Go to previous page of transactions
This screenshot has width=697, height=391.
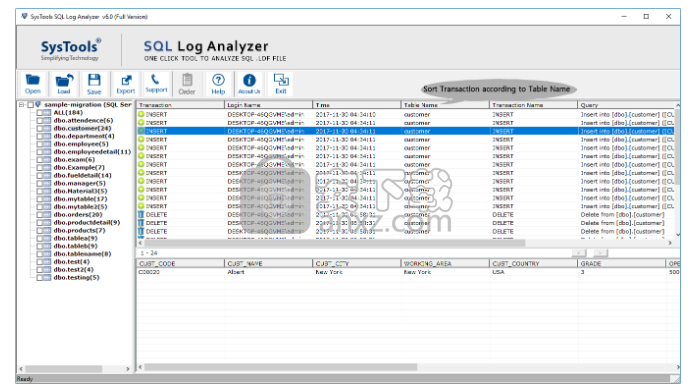click(x=579, y=253)
